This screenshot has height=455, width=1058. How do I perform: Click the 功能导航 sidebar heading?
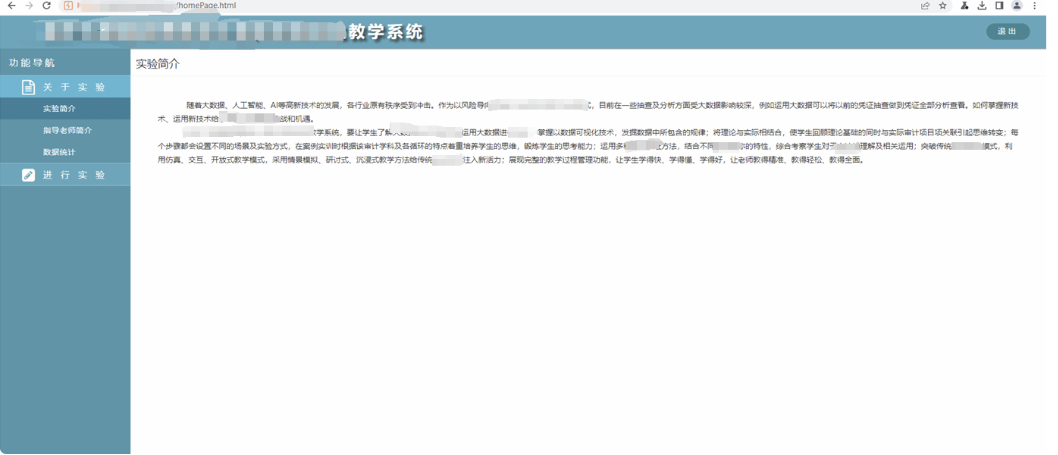(x=32, y=63)
